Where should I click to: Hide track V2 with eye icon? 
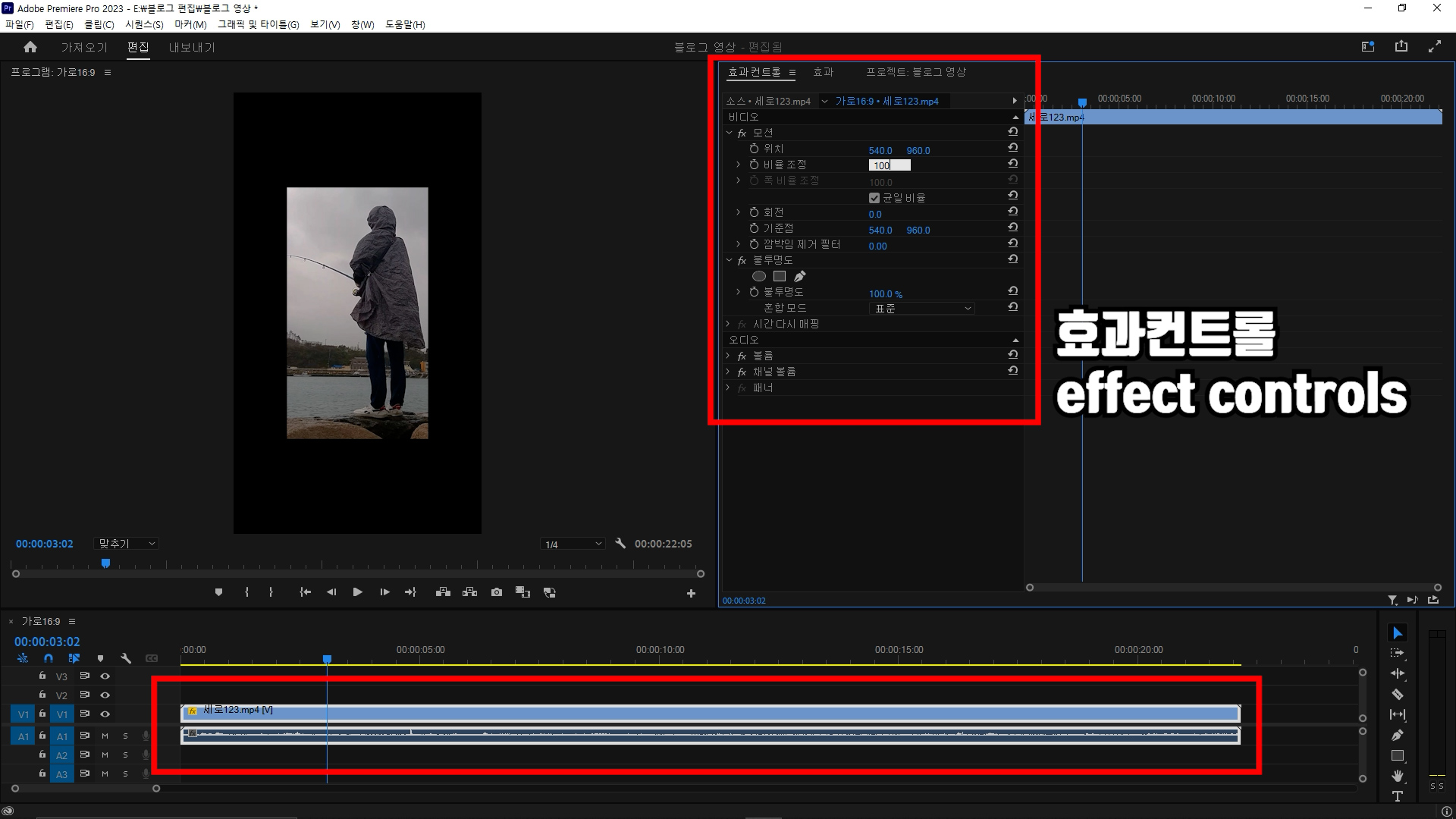tap(105, 695)
